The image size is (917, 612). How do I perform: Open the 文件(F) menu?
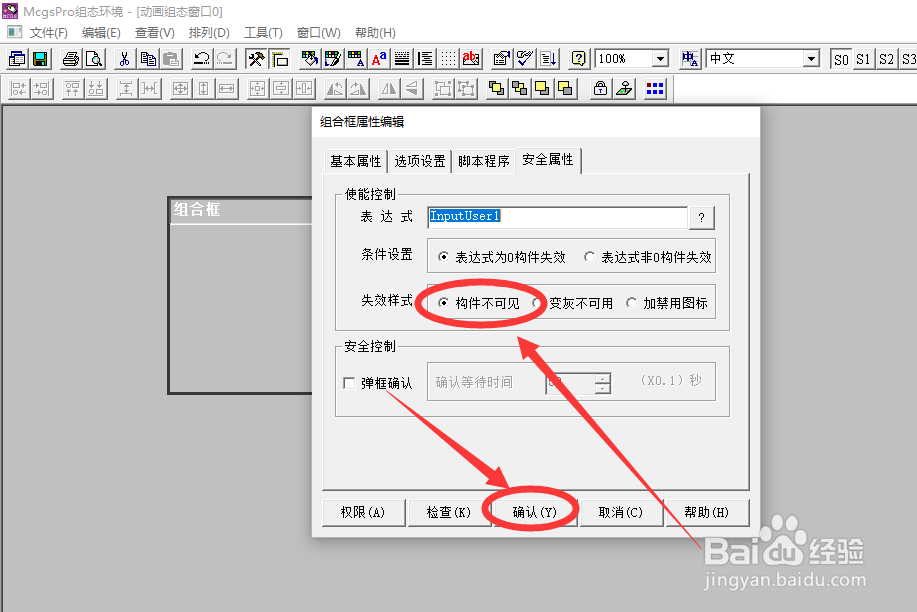(x=49, y=33)
